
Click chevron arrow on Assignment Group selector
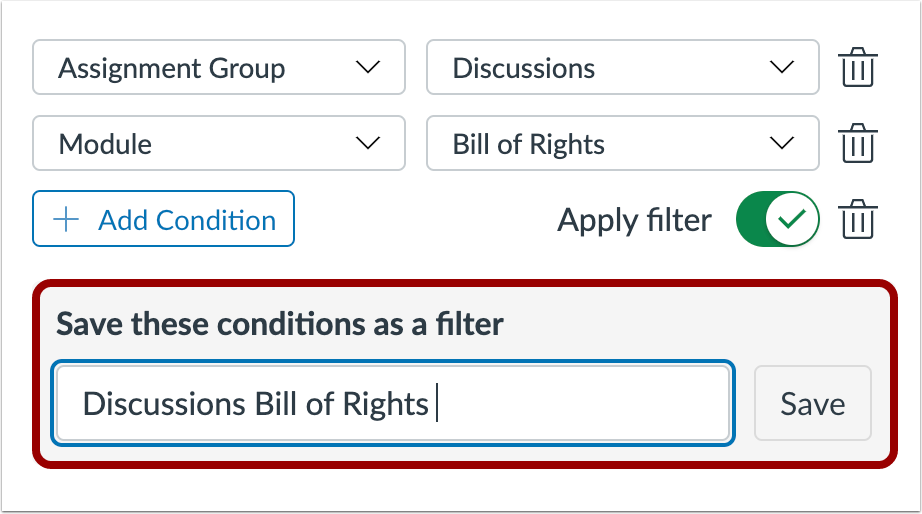368,68
